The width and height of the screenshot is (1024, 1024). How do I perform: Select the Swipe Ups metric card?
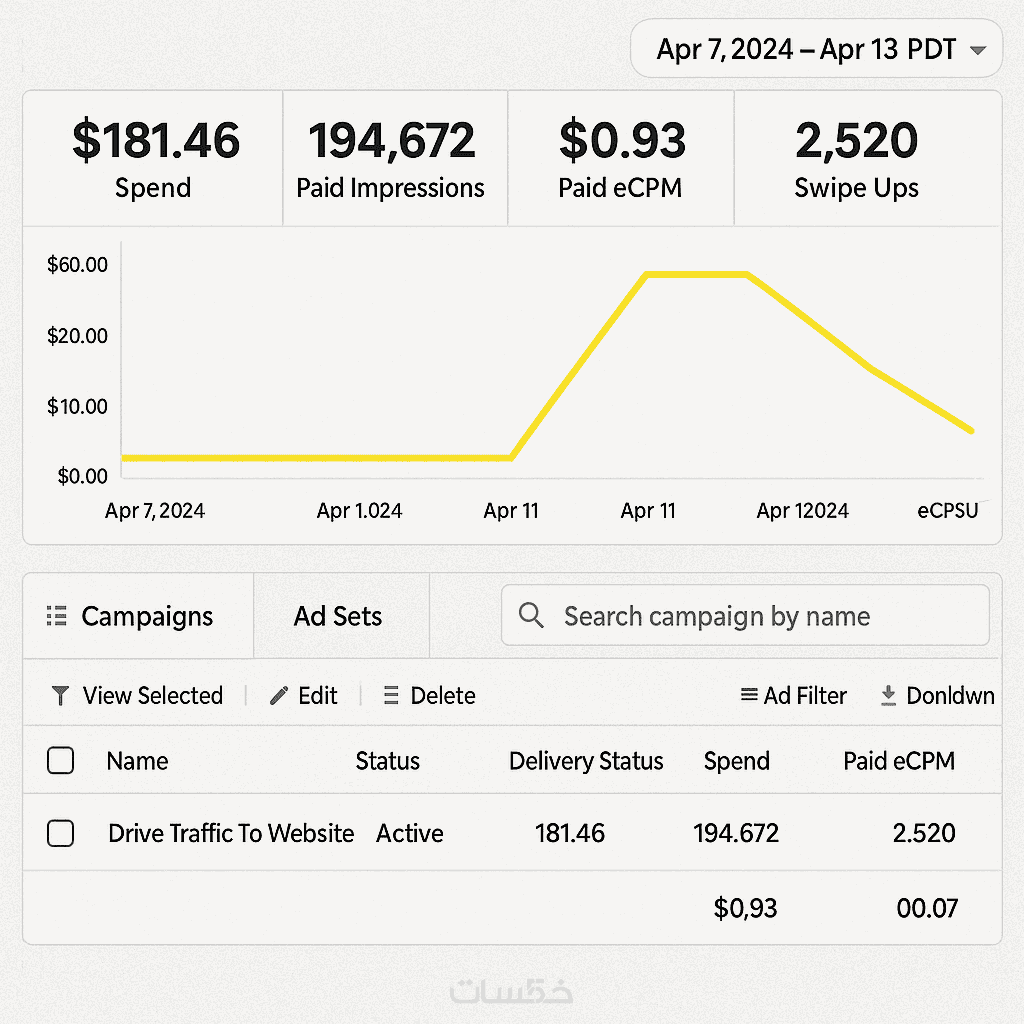point(857,158)
